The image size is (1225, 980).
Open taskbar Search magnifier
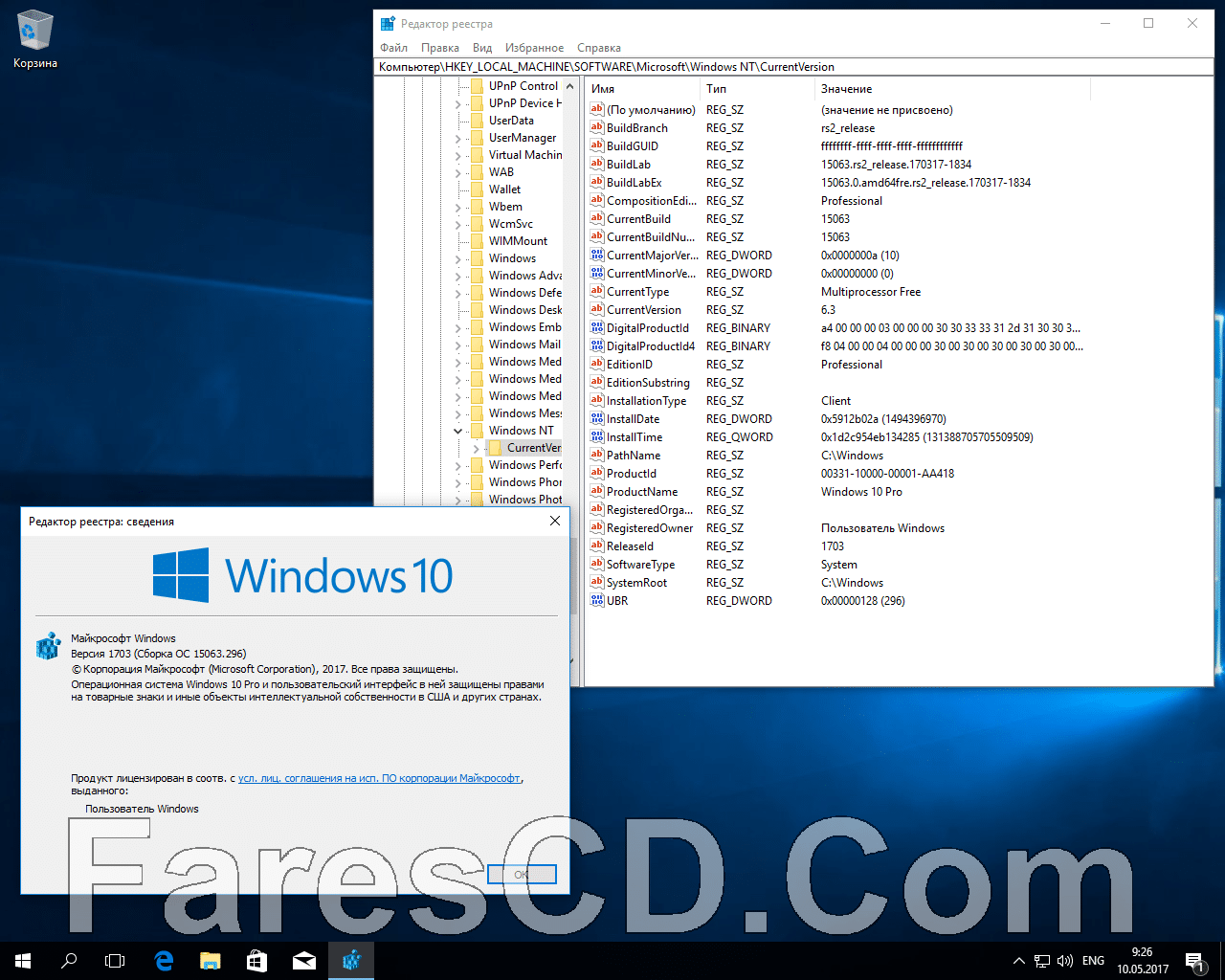tap(69, 960)
